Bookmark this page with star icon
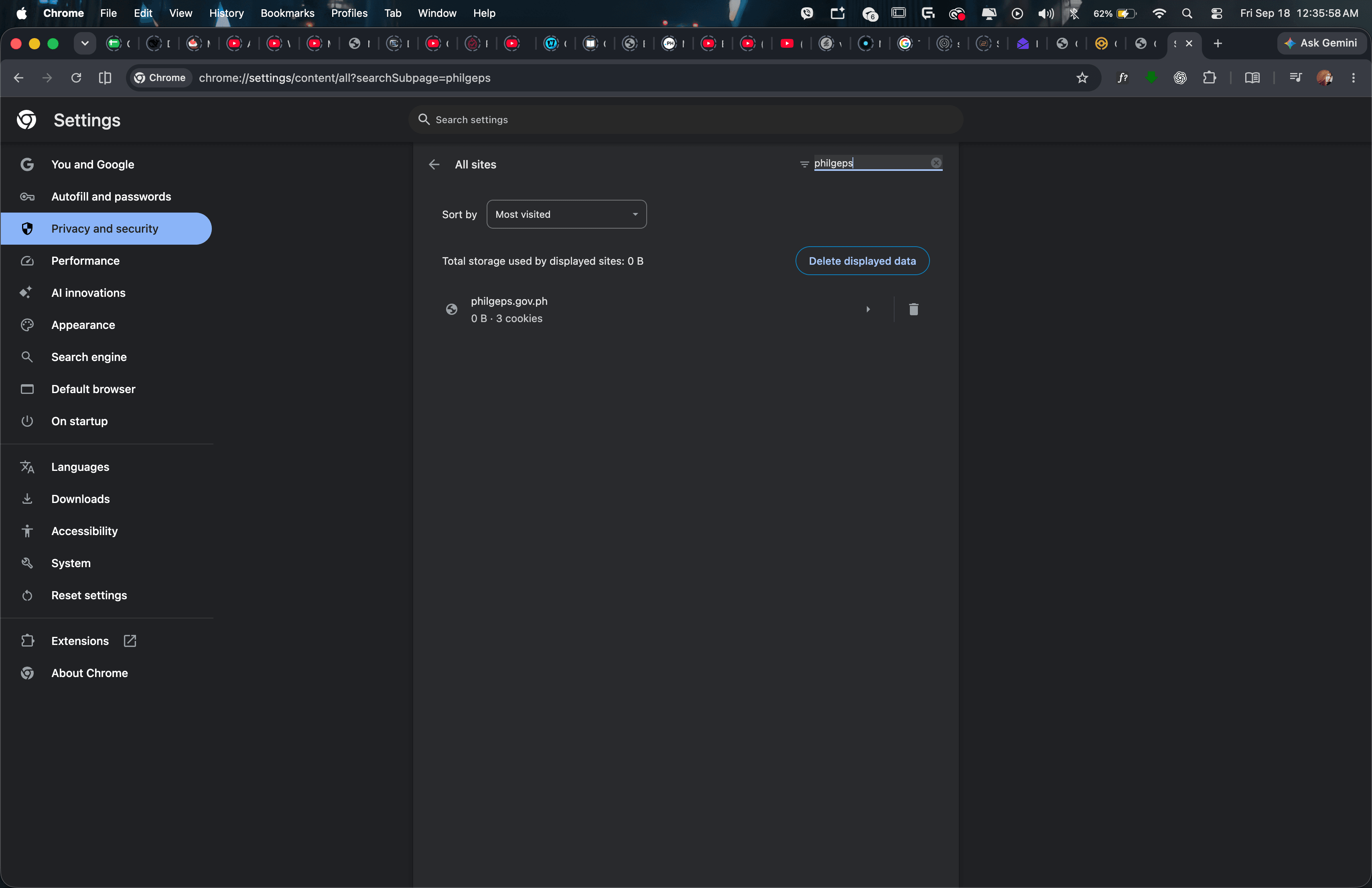 pos(1082,78)
